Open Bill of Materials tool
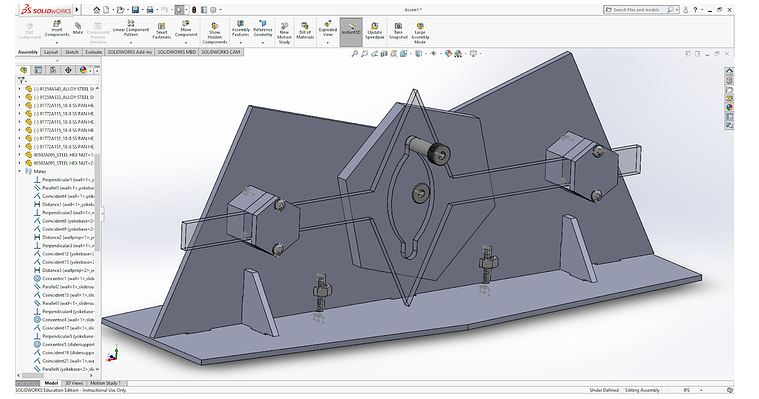 (304, 31)
